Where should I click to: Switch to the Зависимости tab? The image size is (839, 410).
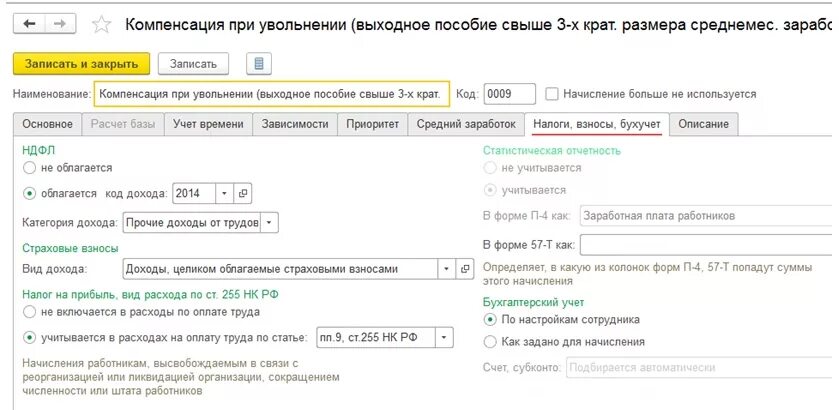pos(295,124)
